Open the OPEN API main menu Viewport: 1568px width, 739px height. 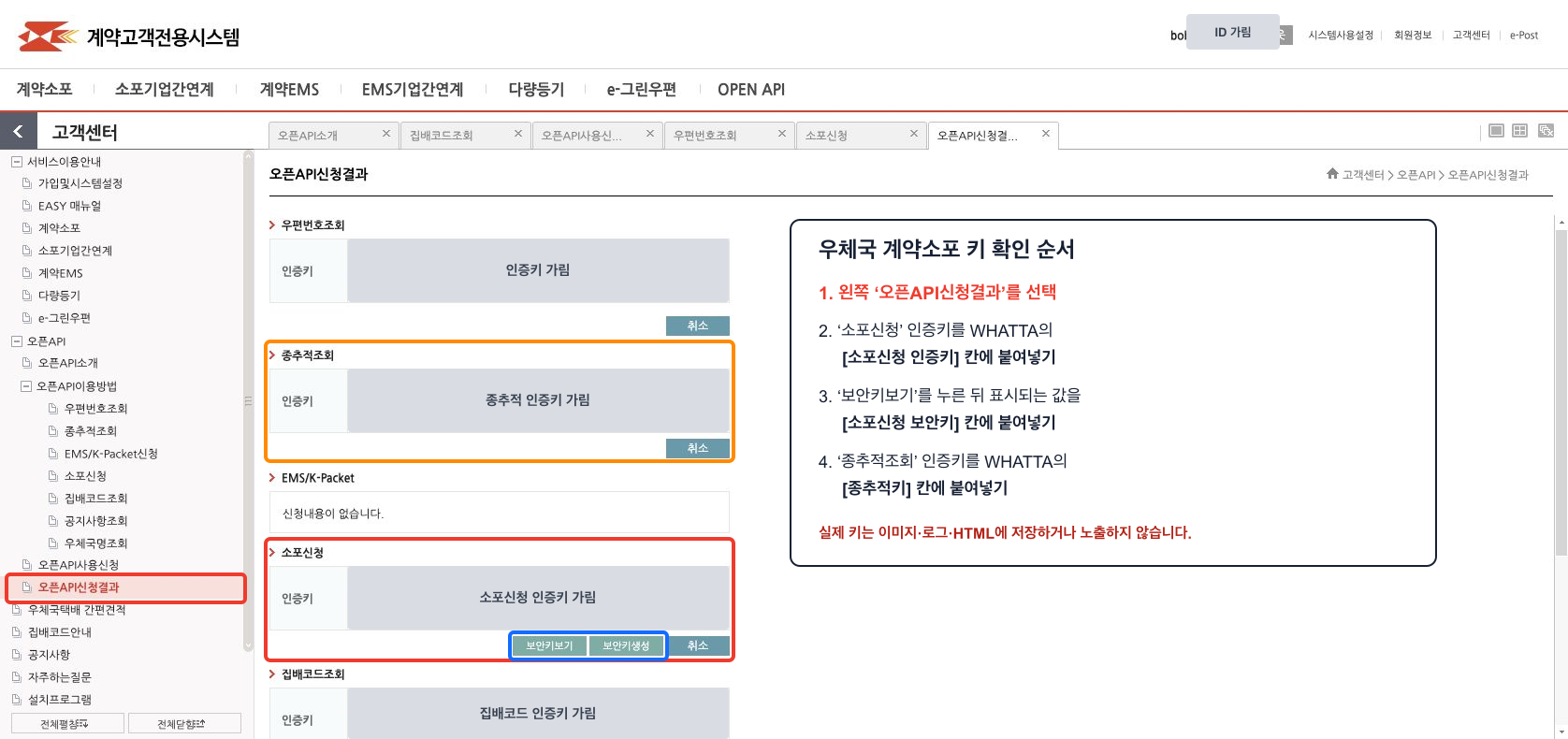(751, 90)
